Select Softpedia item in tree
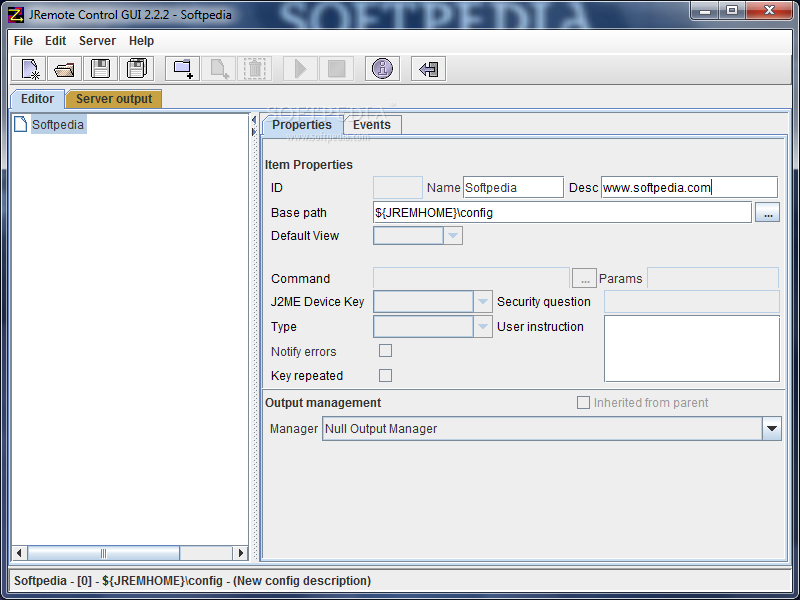 [x=58, y=124]
